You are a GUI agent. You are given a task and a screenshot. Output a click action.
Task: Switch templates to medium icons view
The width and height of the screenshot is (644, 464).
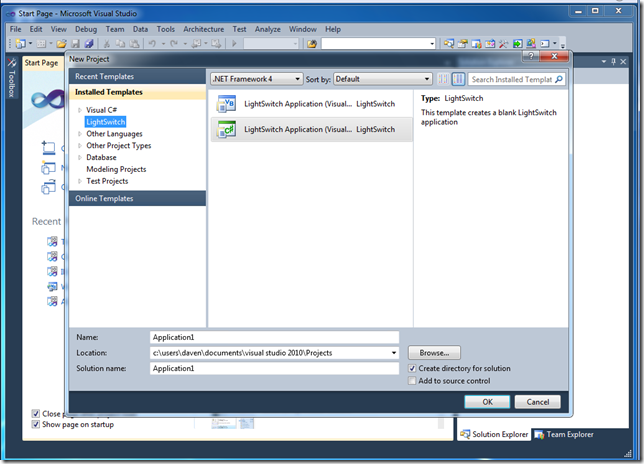point(458,79)
